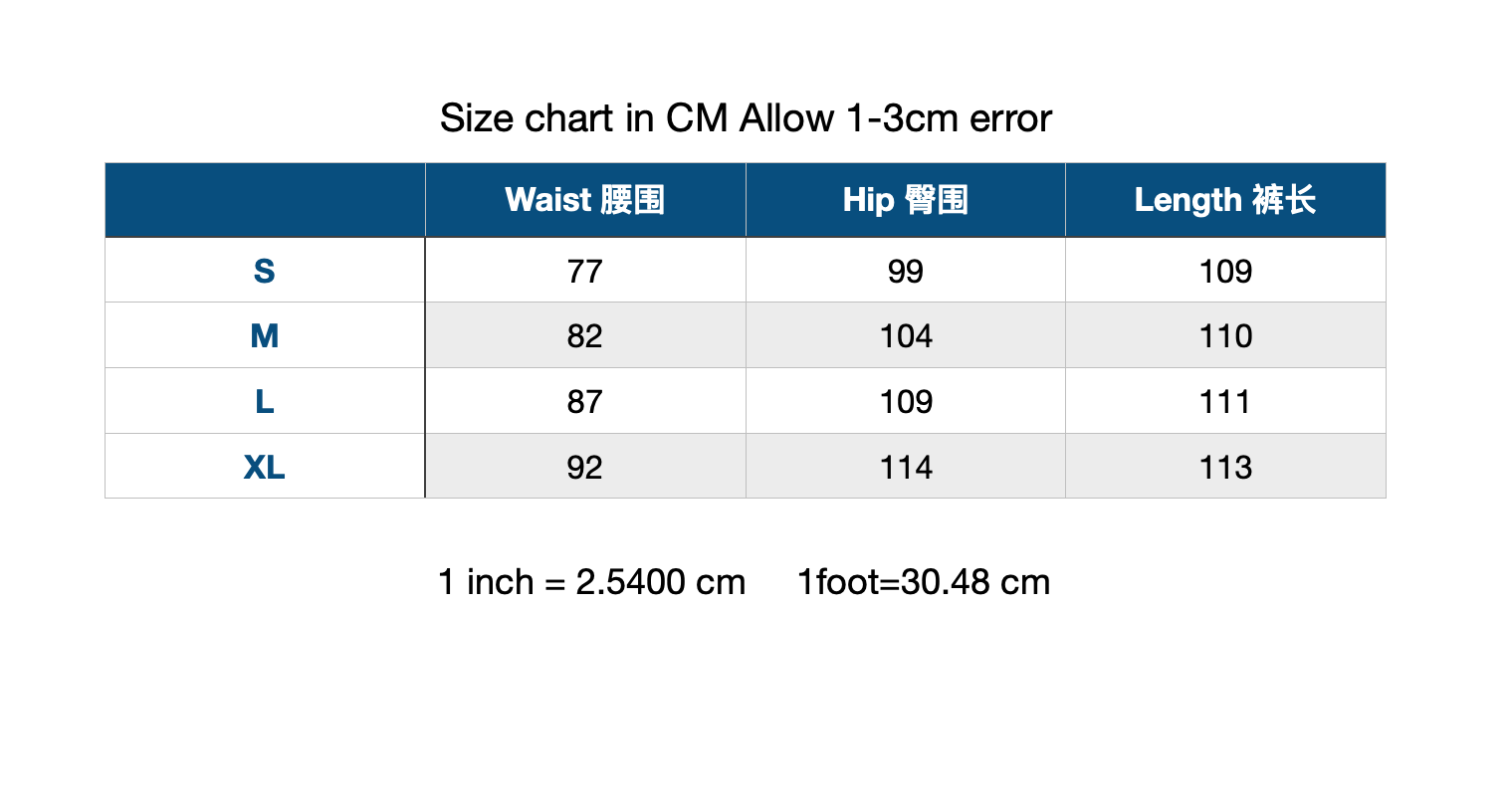The image size is (1509, 812).
Task: Click the "1foot=30.48 cm" text
Action: click(x=923, y=582)
